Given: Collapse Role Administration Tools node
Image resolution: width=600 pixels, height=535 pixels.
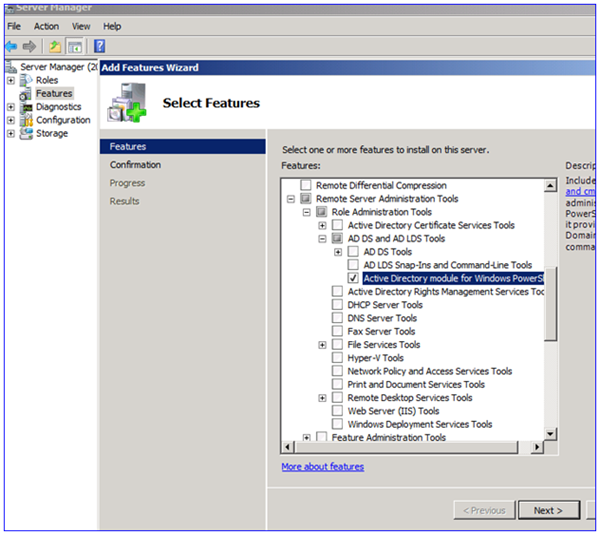Looking at the screenshot, I should click(x=307, y=212).
